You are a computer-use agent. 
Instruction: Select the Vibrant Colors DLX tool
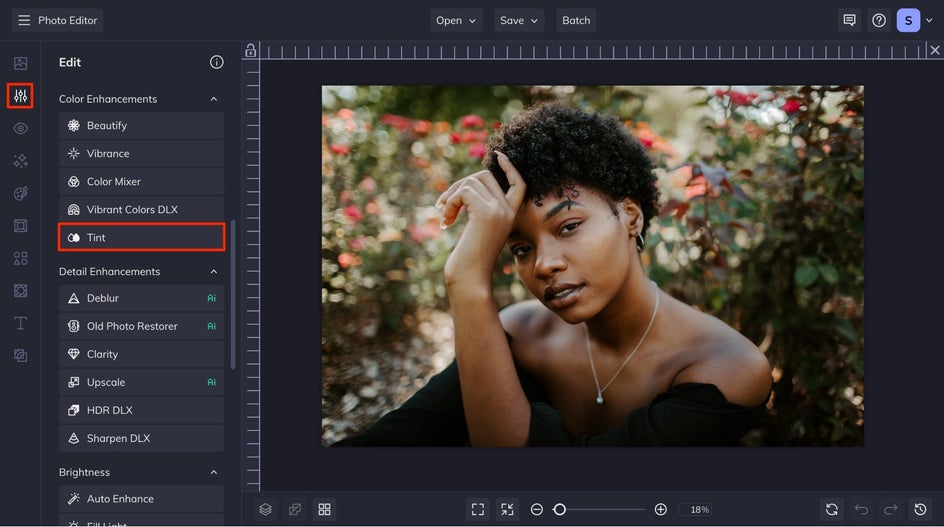[141, 210]
